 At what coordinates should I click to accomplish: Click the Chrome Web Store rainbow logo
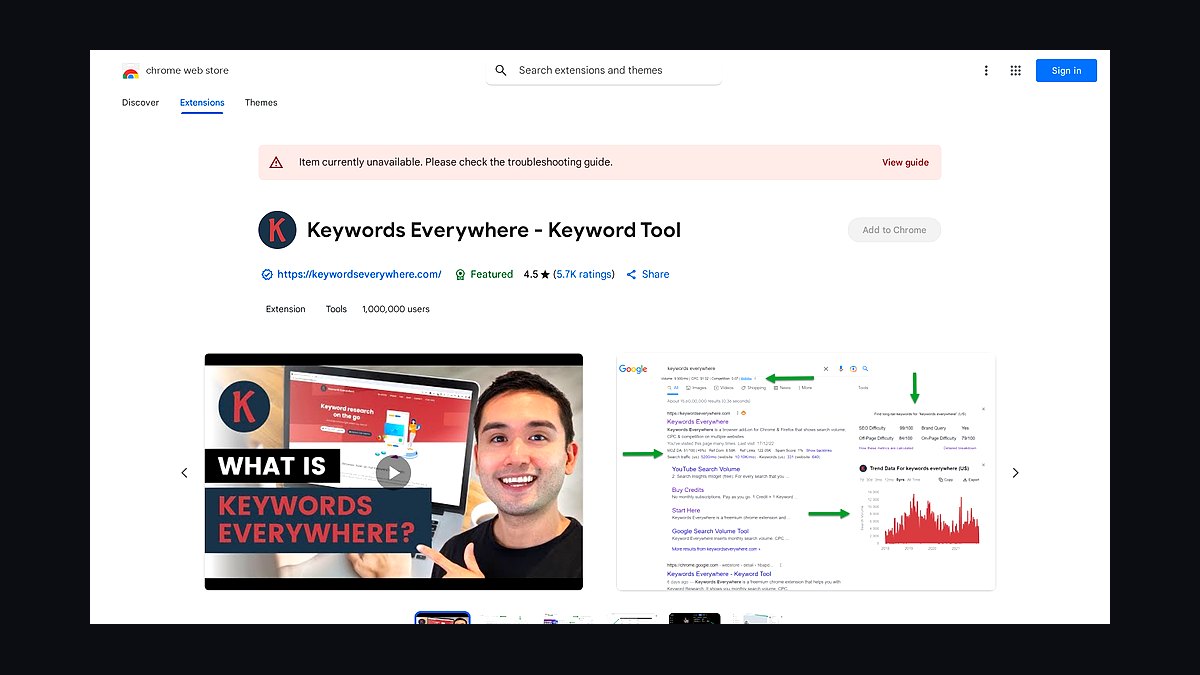point(130,71)
